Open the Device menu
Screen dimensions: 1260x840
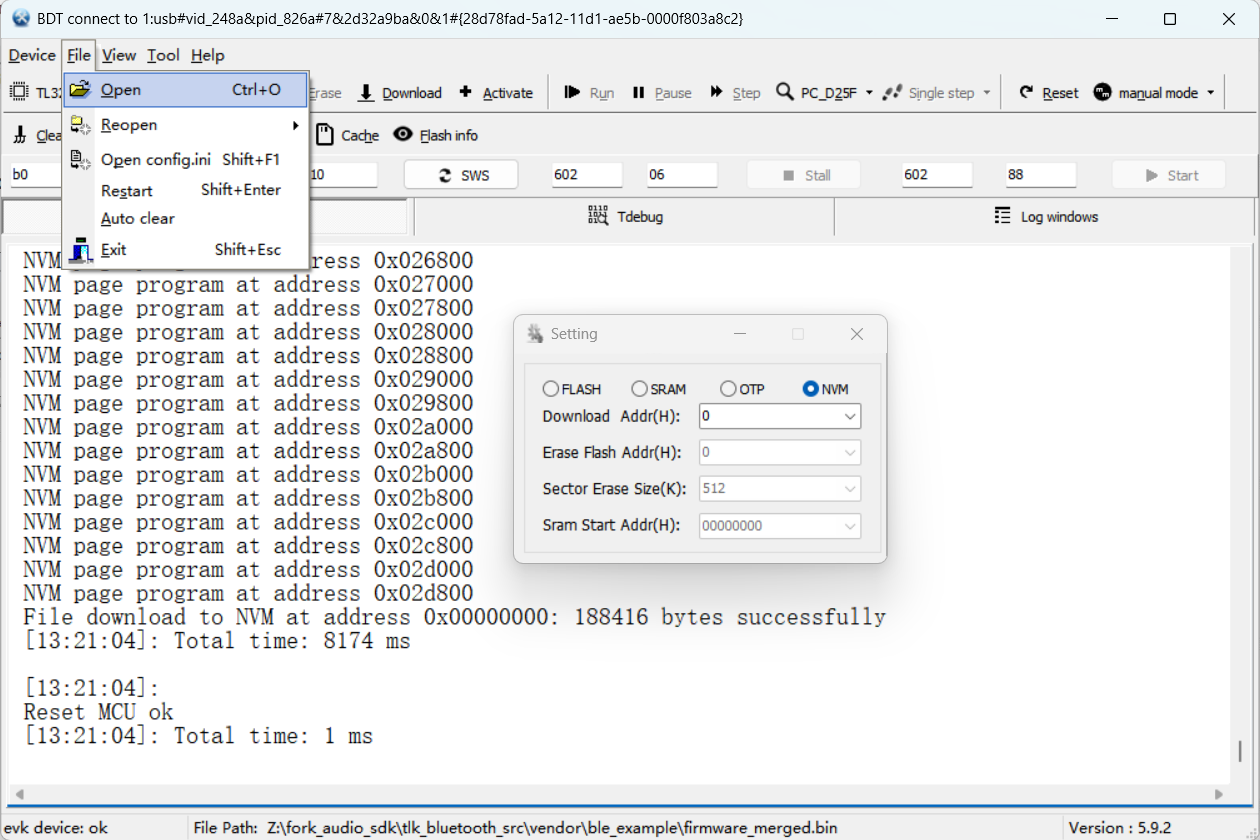coord(32,56)
